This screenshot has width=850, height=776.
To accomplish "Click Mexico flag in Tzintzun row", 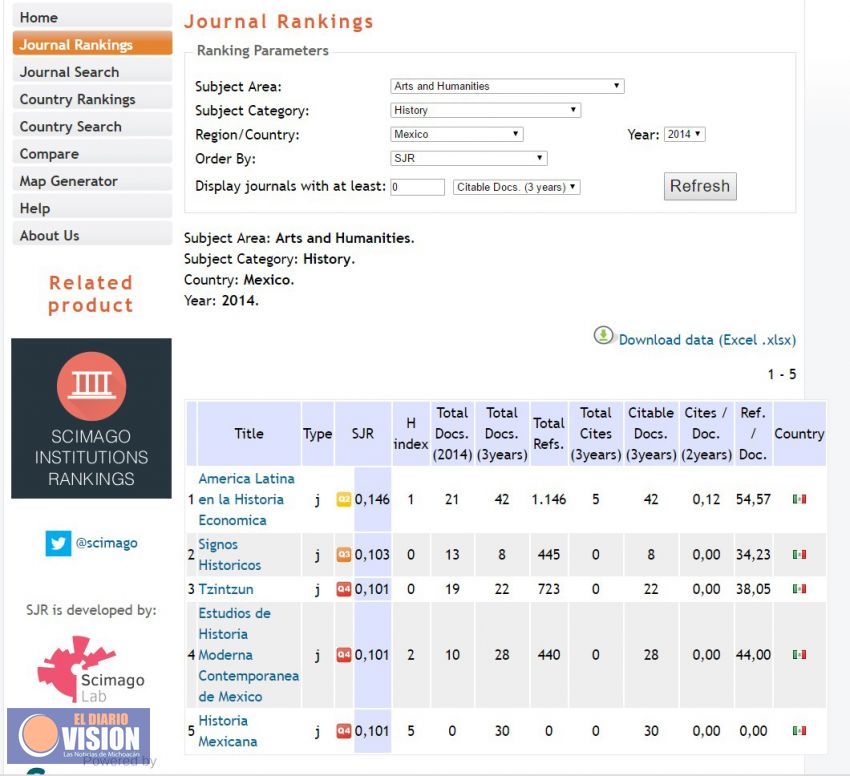I will [x=799, y=589].
